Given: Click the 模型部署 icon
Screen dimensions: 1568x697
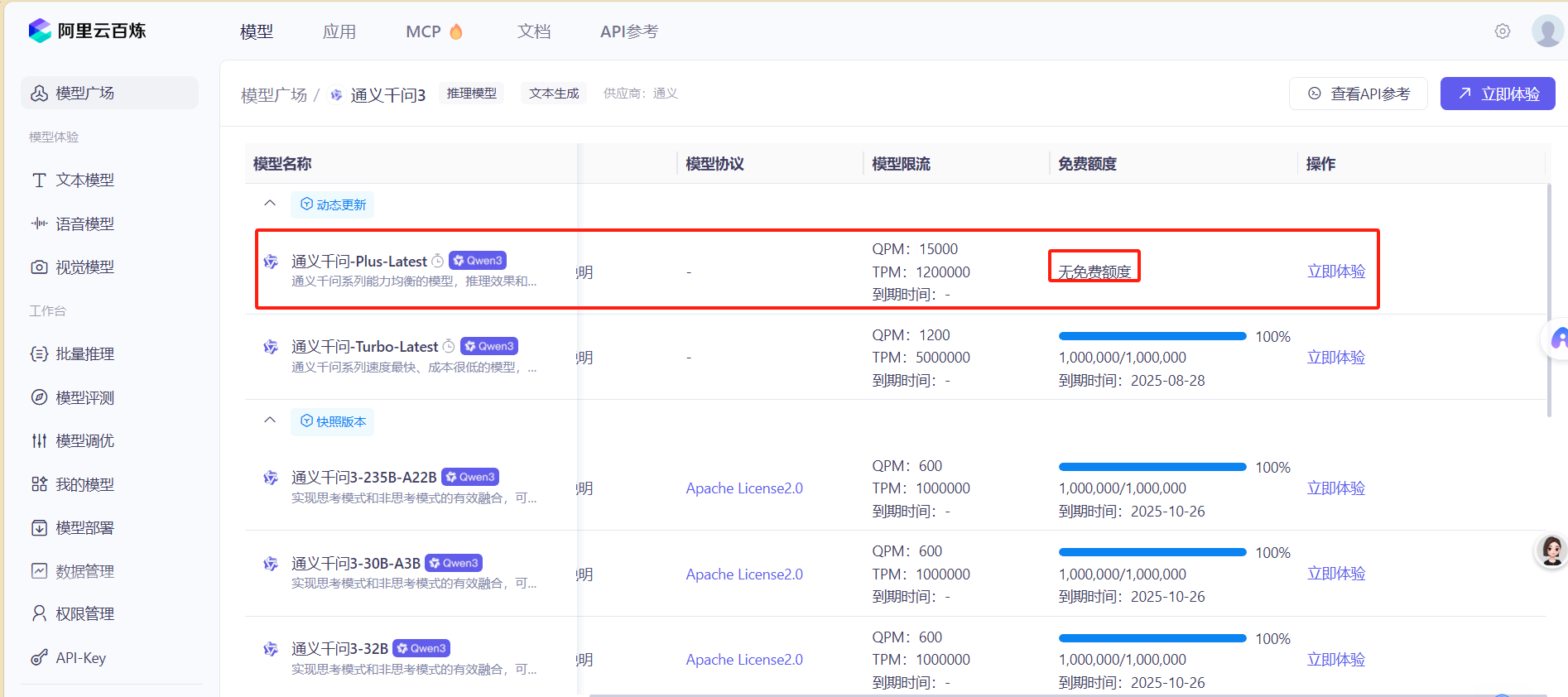Looking at the screenshot, I should (x=39, y=528).
